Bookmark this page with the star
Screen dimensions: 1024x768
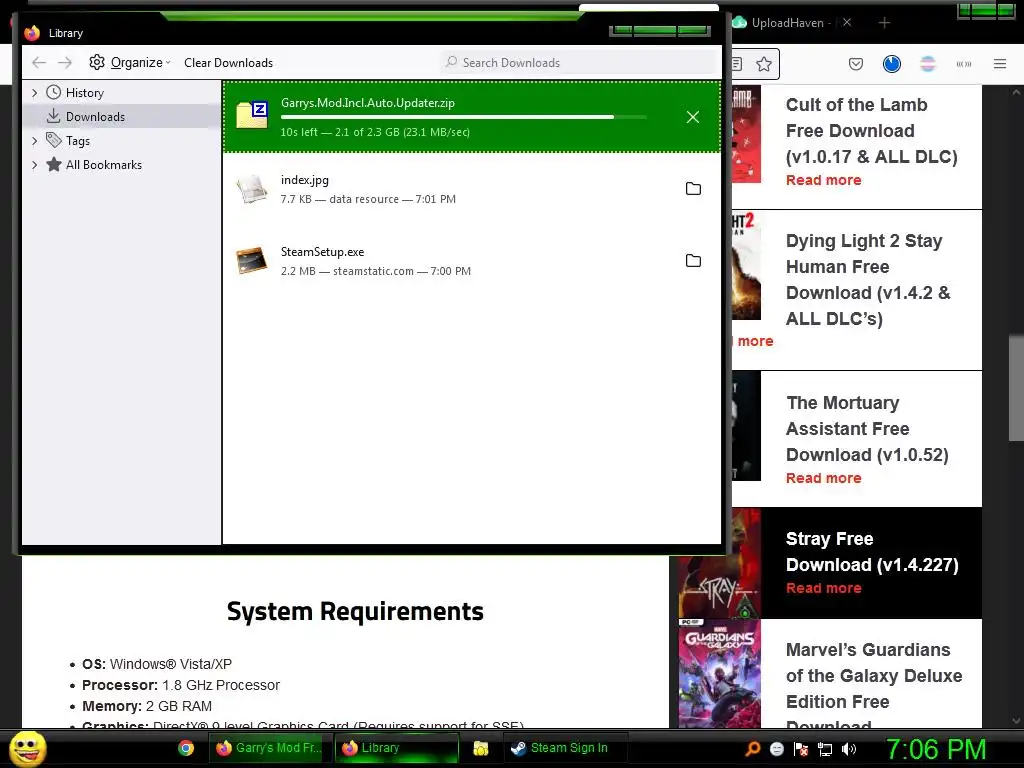pyautogui.click(x=763, y=64)
